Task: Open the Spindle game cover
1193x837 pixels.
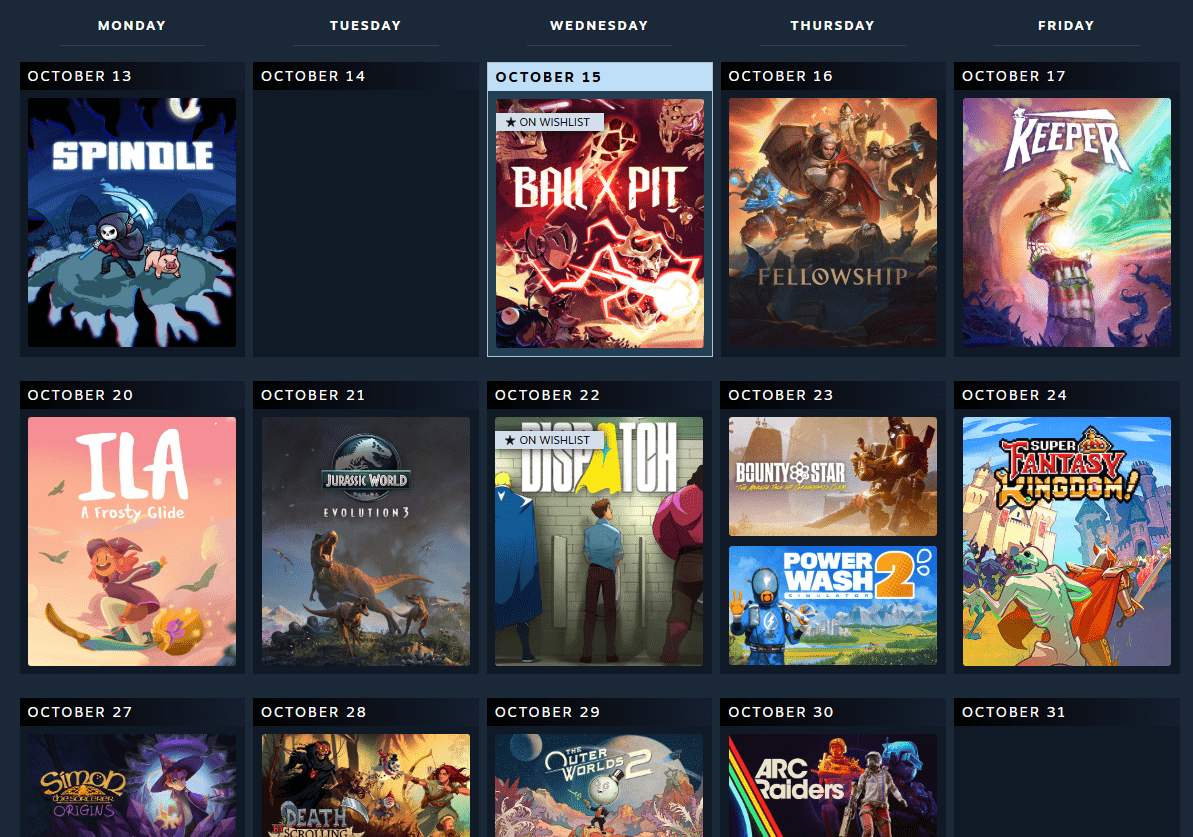Action: point(132,222)
